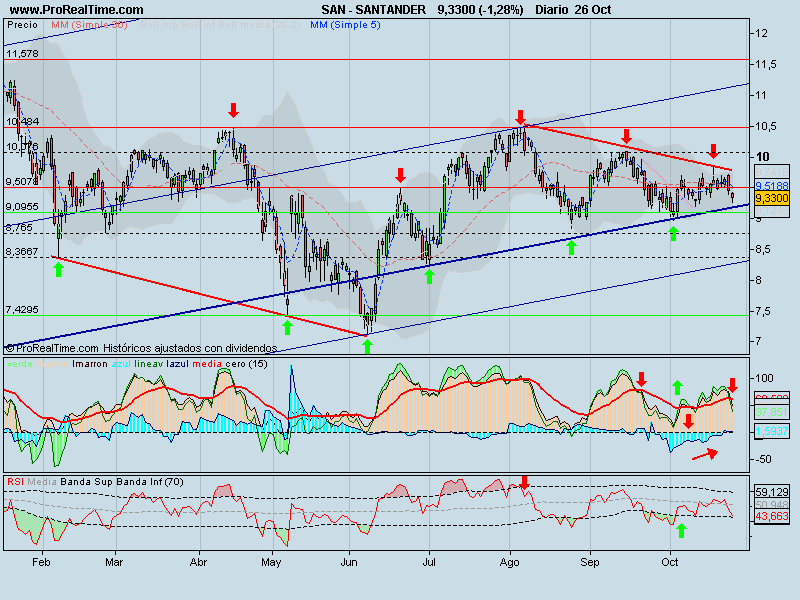The width and height of the screenshot is (800, 600).
Task: Click the Precio panel label
Action: click(22, 24)
